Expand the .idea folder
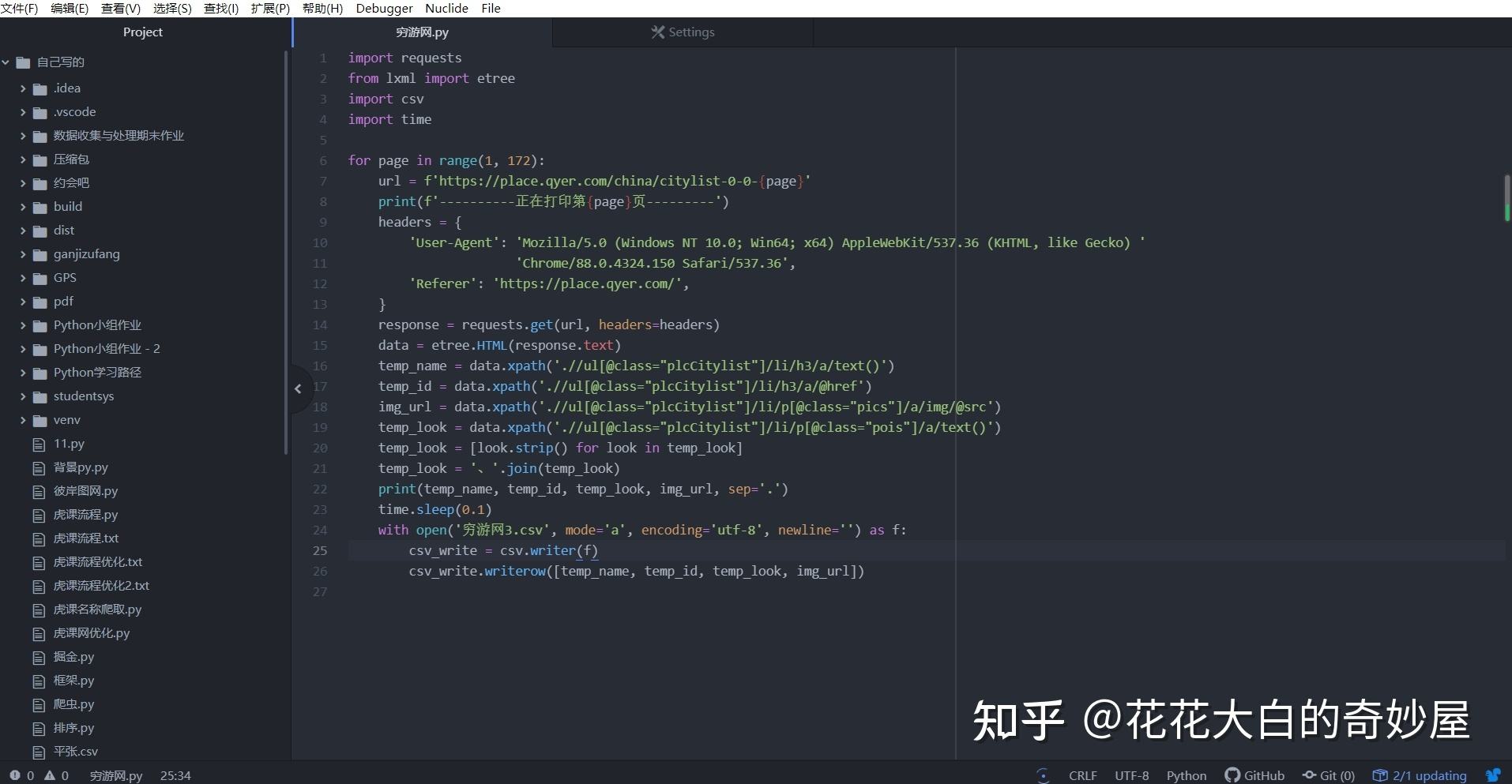 click(x=23, y=88)
